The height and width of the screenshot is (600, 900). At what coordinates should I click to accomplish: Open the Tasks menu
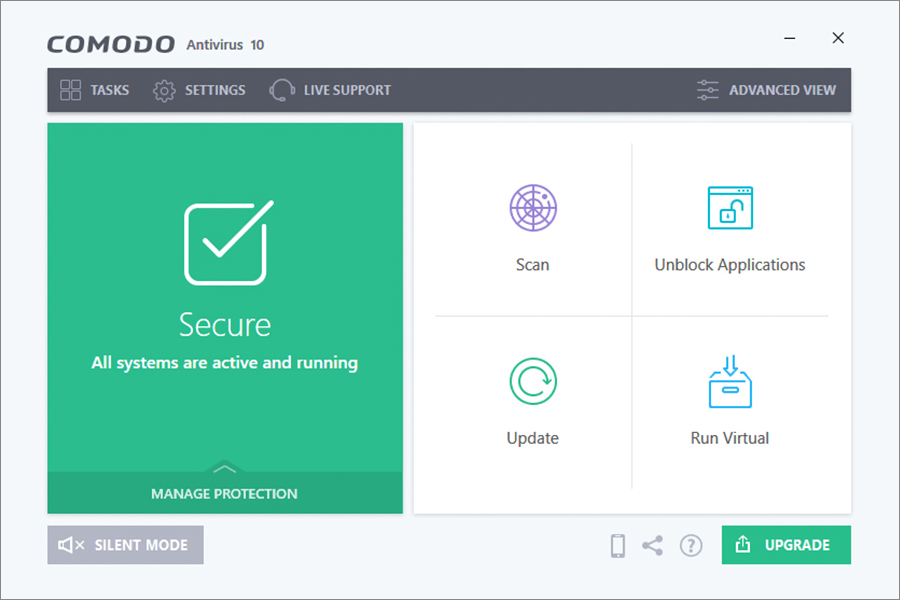pyautogui.click(x=95, y=90)
